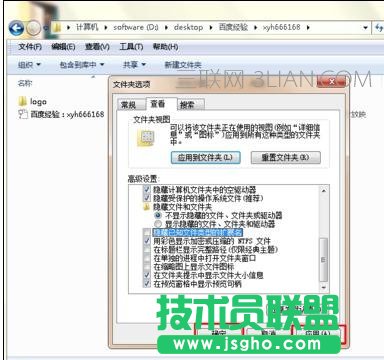Expand the address bar history dropdown arrow

(365, 28)
